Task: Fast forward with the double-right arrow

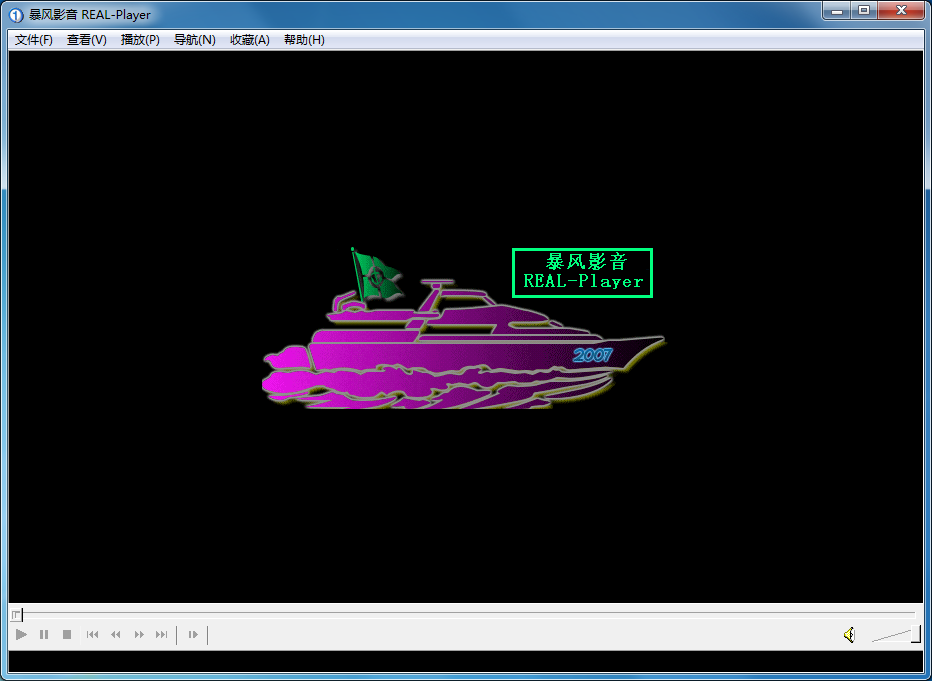Action: 139,635
